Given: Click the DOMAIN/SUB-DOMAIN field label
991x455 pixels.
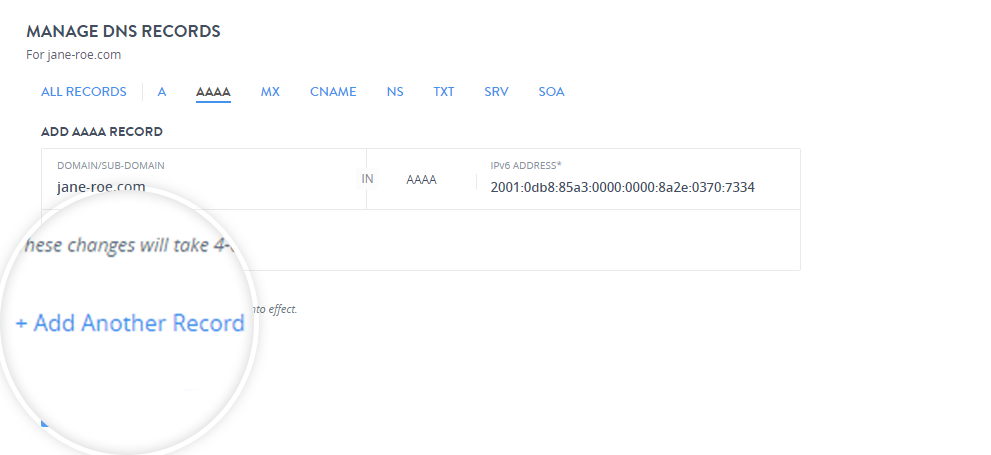Looking at the screenshot, I should [111, 165].
